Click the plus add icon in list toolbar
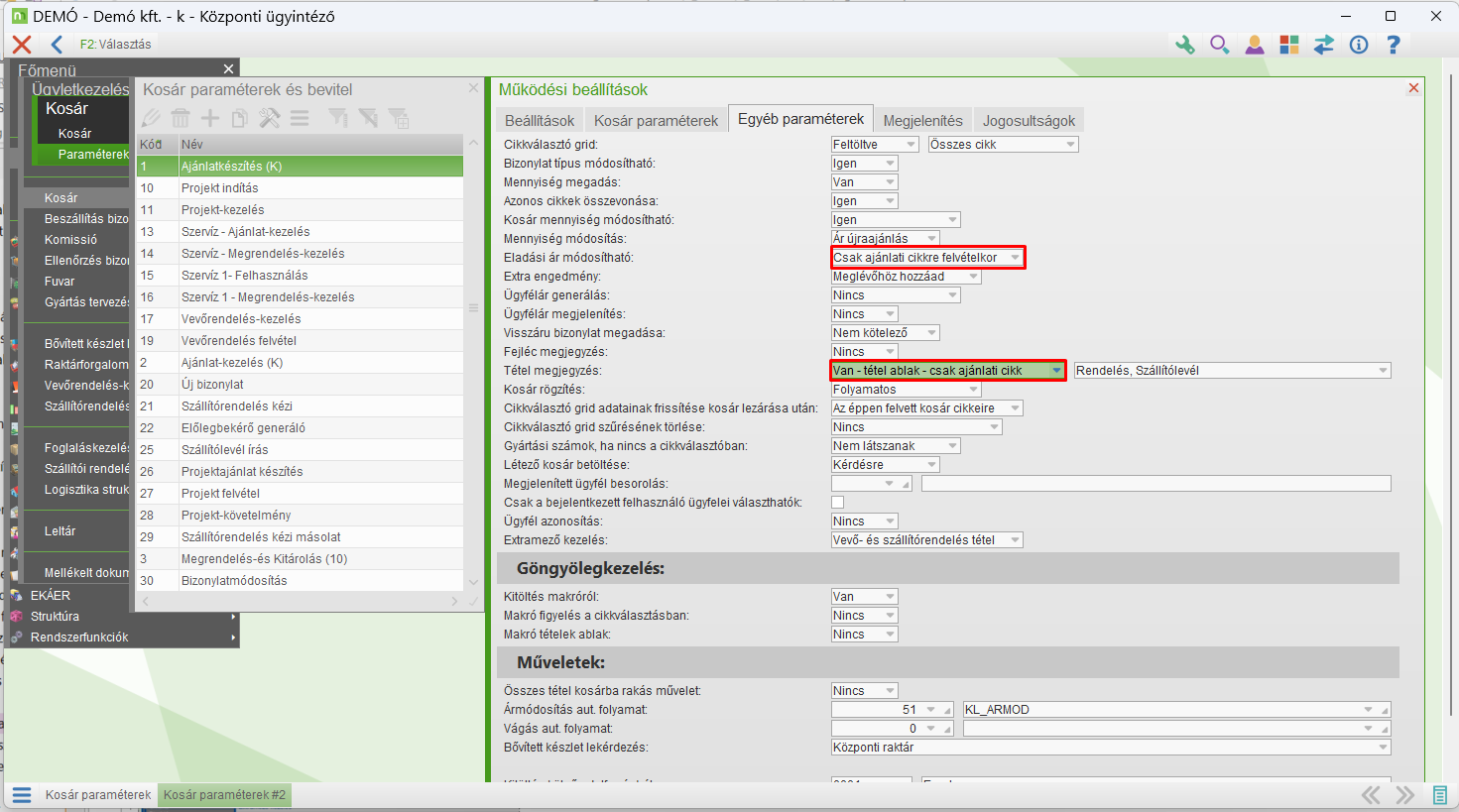This screenshot has height=812, width=1459. tap(210, 119)
